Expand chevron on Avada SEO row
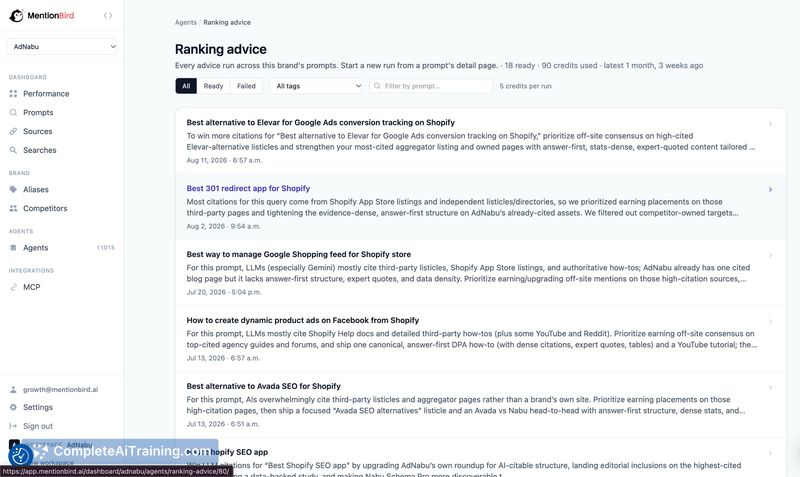Image resolution: width=800 pixels, height=477 pixels. [770, 387]
